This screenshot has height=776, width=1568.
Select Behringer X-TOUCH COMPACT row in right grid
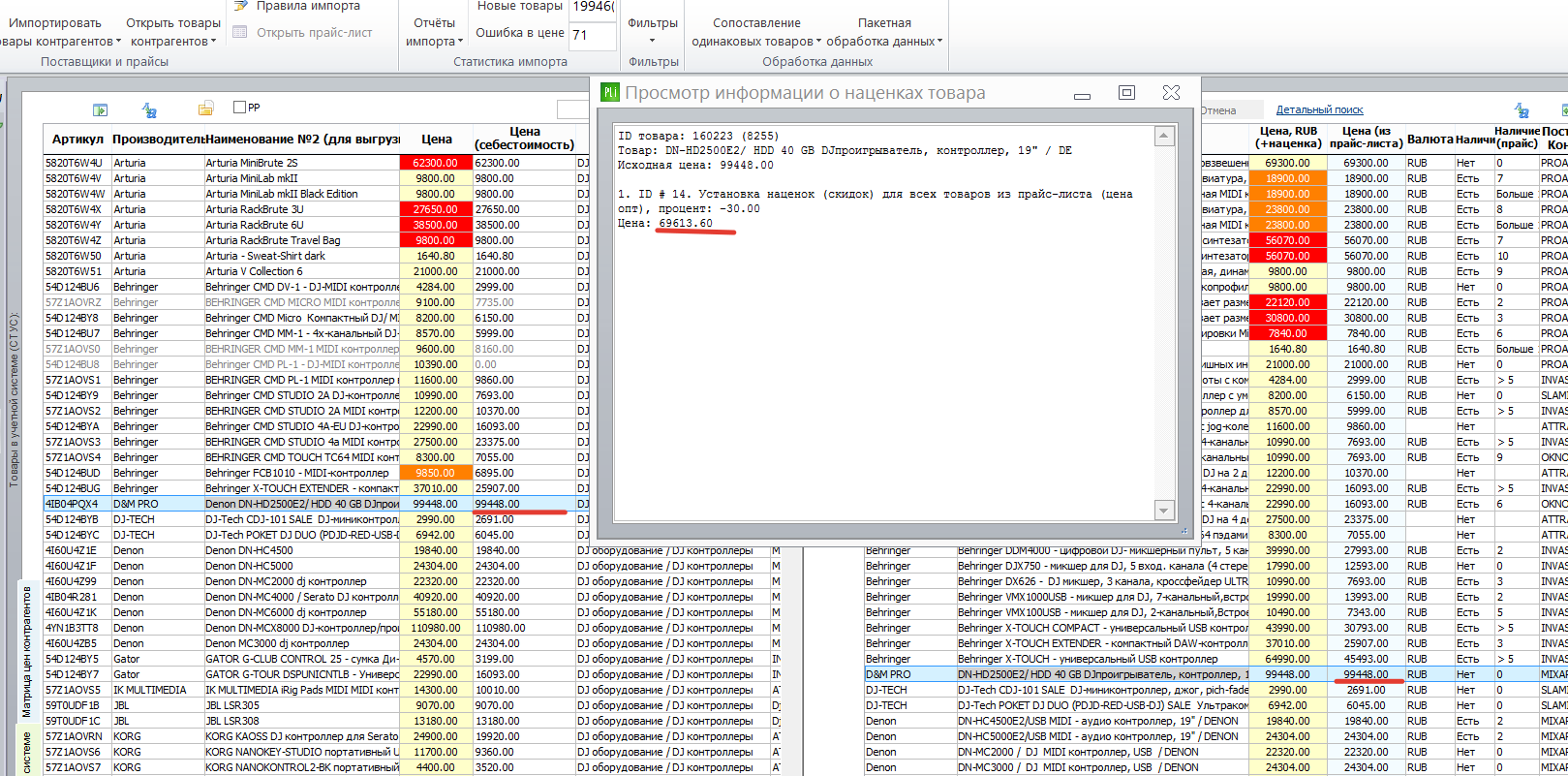pos(1102,628)
